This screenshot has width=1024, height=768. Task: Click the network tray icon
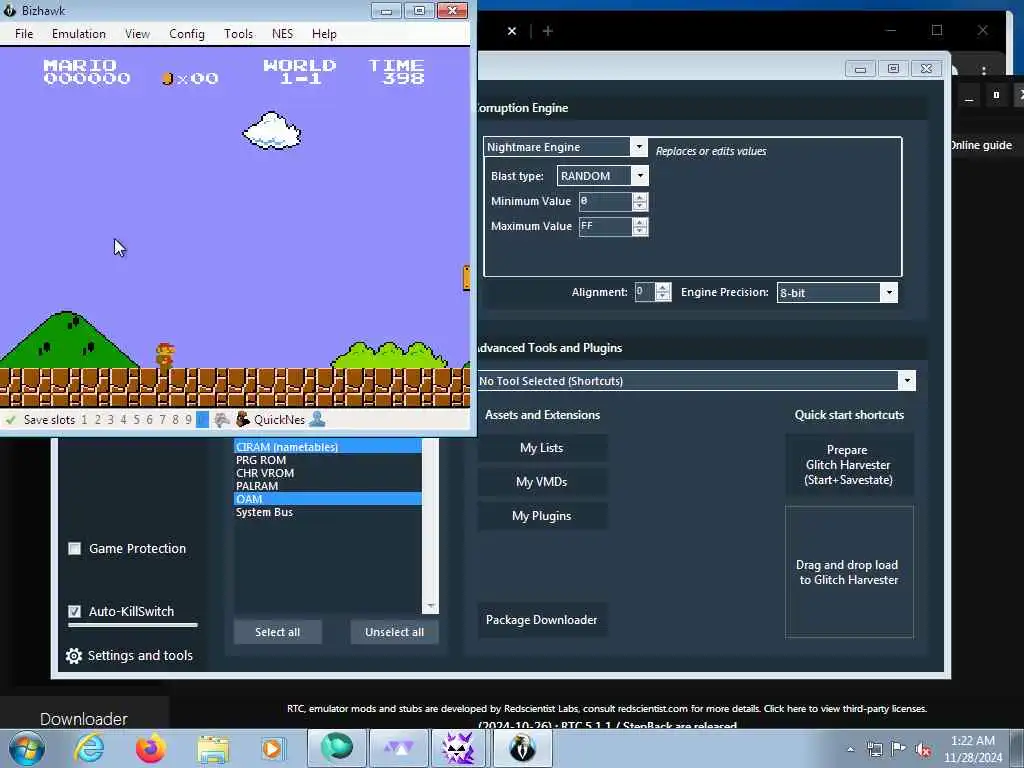click(874, 749)
